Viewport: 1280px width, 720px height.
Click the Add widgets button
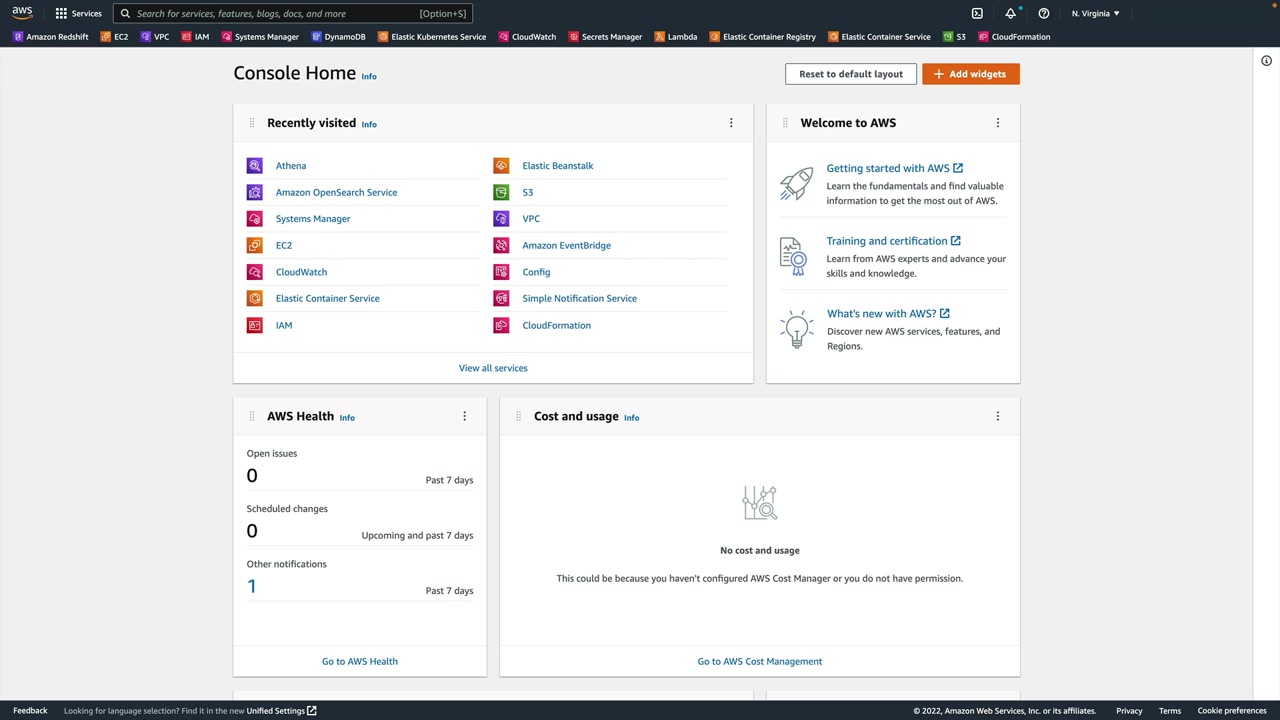pos(971,74)
